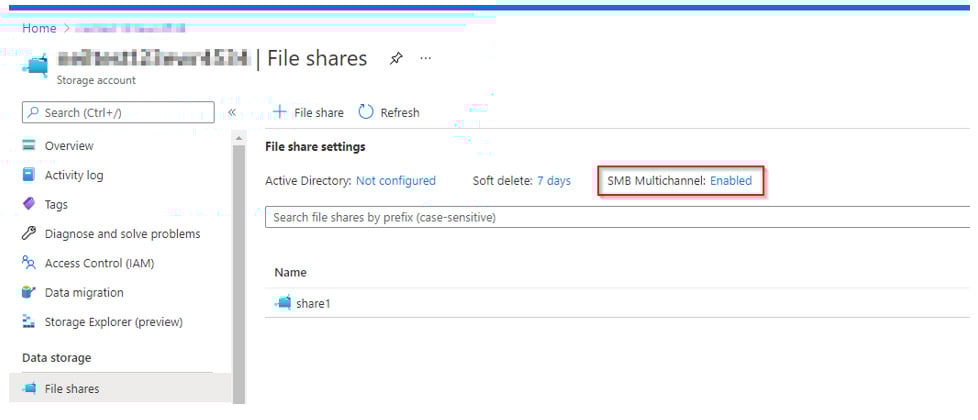978x420 pixels.
Task: Click the purple Tags icon
Action: click(x=29, y=204)
